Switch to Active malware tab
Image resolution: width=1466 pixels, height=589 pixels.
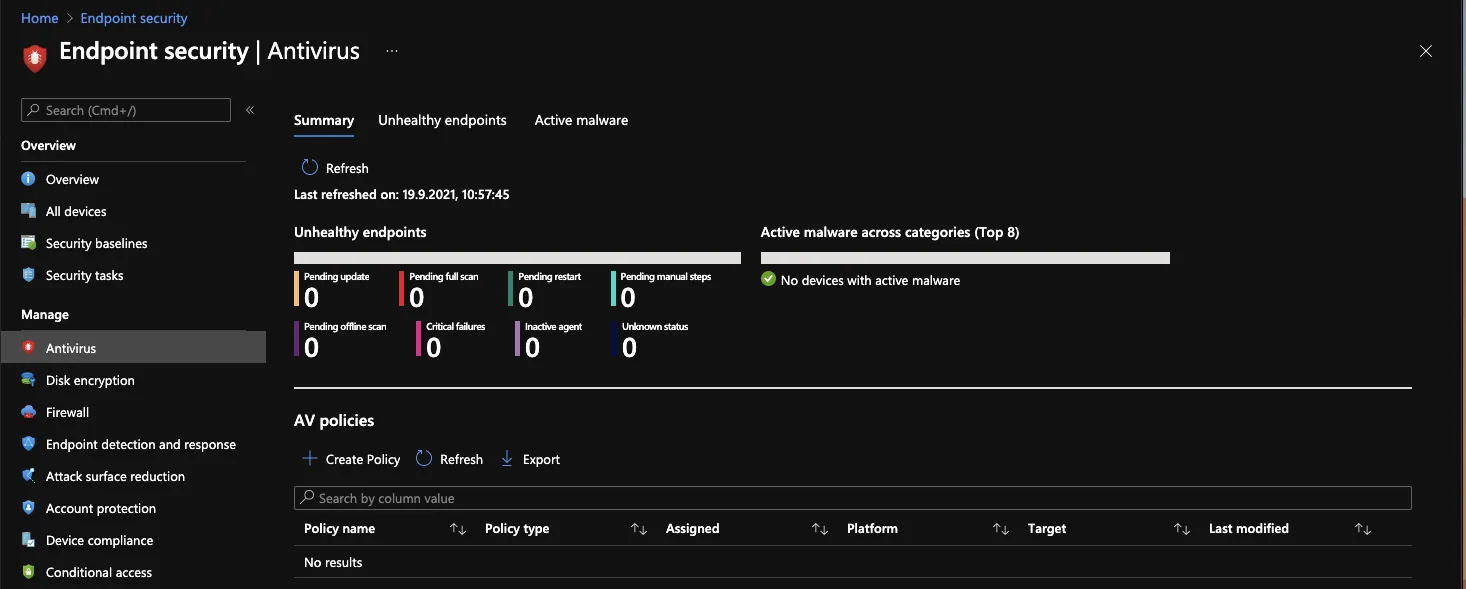click(581, 120)
